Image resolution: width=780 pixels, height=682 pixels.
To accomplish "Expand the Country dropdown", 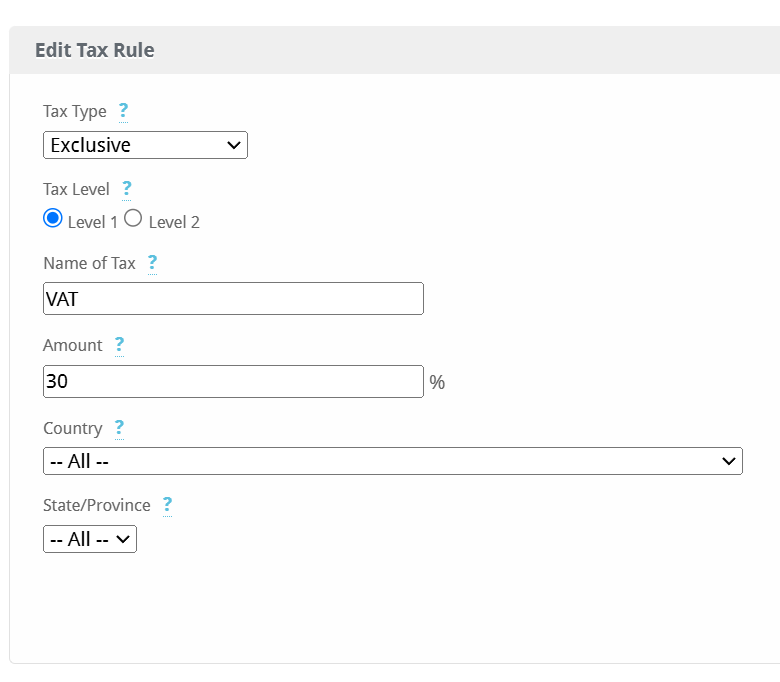I will tap(393, 461).
